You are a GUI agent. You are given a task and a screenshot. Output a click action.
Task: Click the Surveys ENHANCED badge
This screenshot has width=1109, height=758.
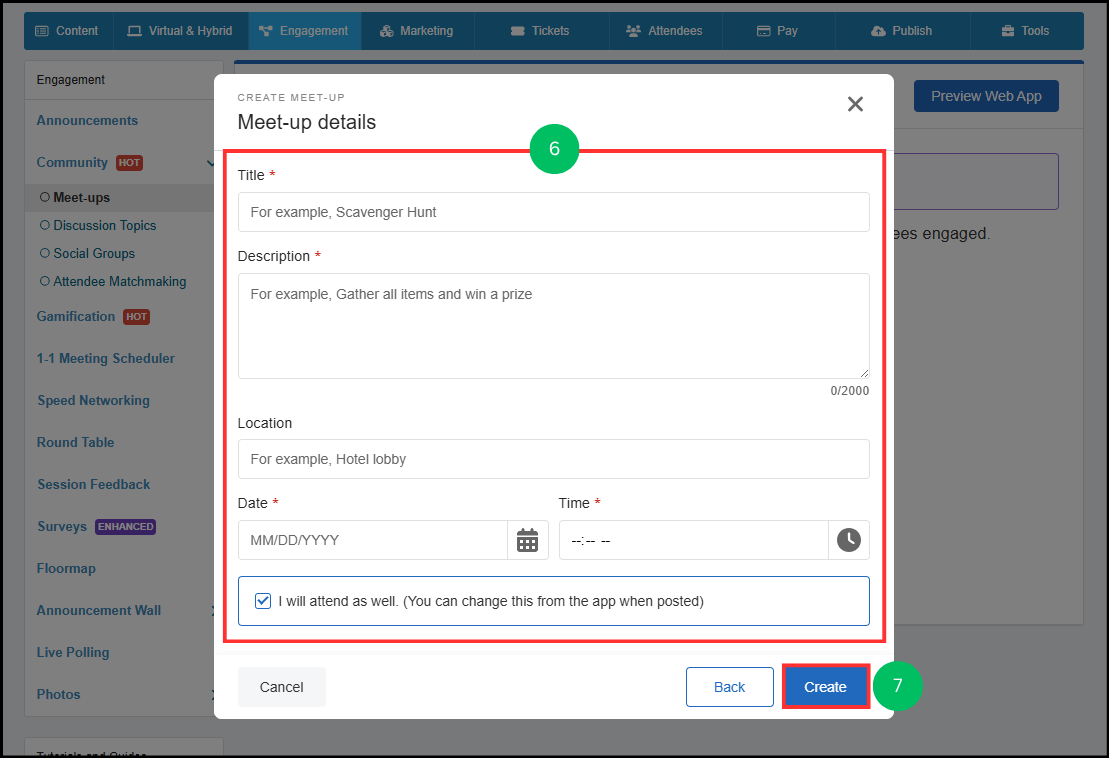tap(125, 527)
